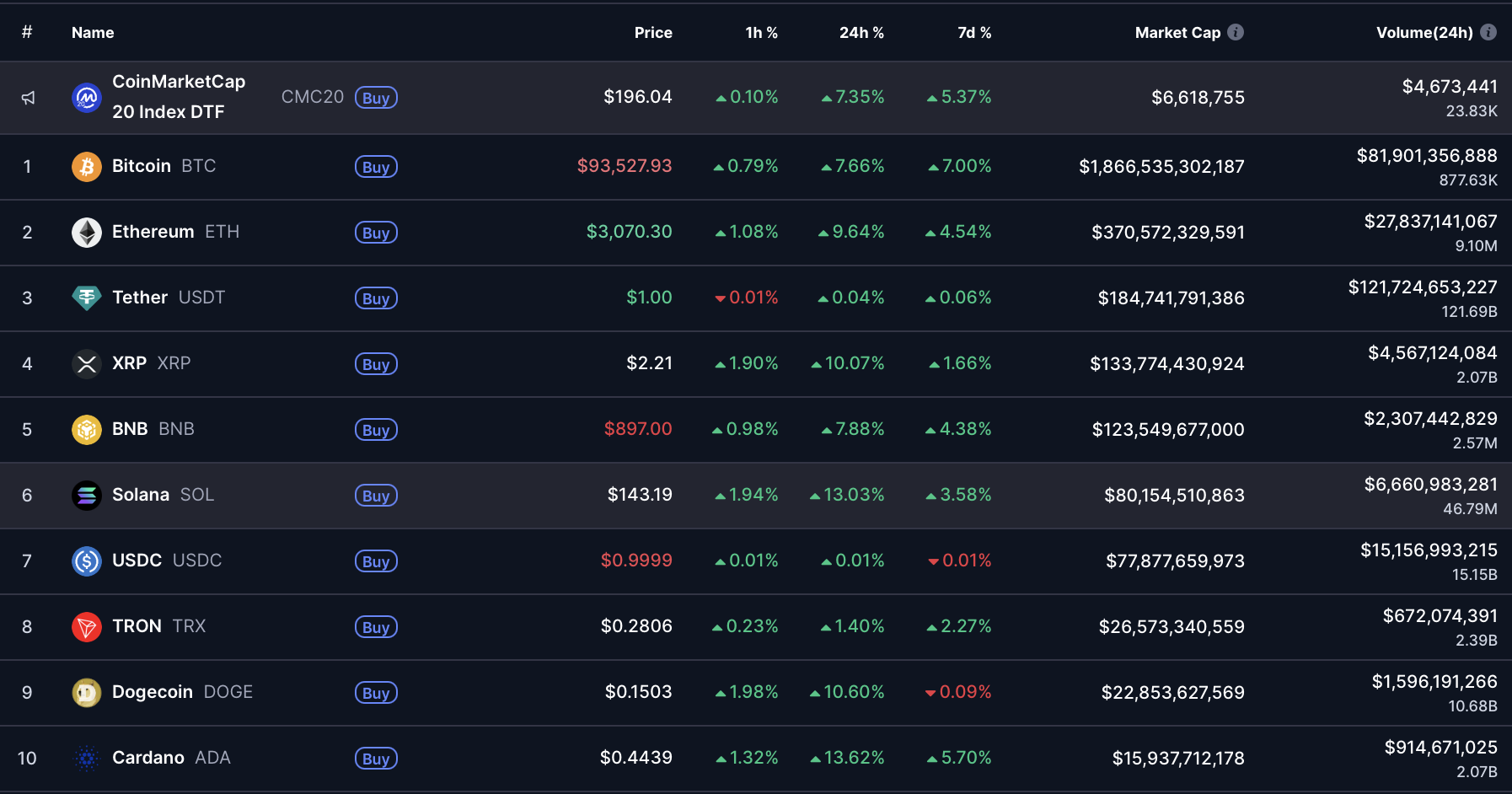This screenshot has height=794, width=1512.
Task: Click the megaphone icon beside CMC20
Action: pyautogui.click(x=28, y=98)
